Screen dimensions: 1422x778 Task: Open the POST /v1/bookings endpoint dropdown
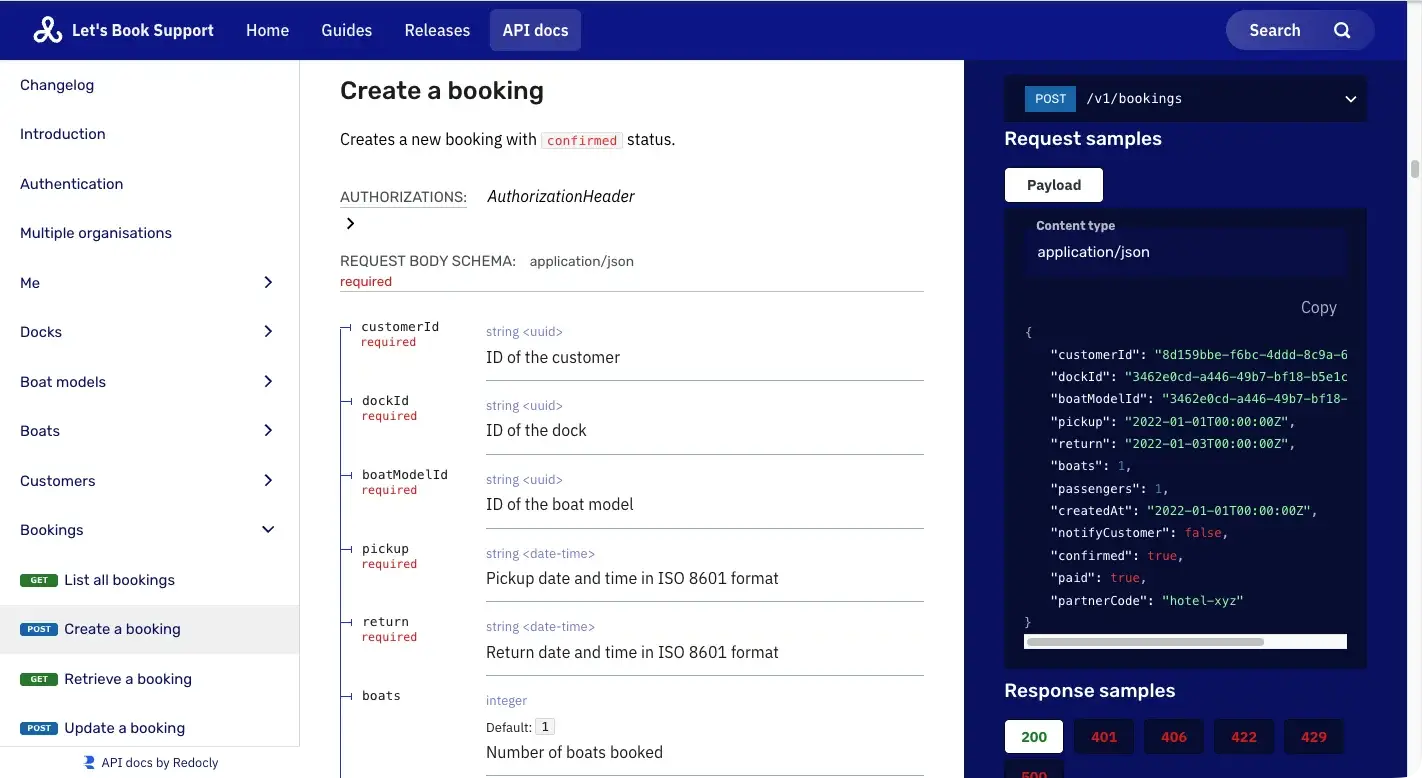[1185, 99]
